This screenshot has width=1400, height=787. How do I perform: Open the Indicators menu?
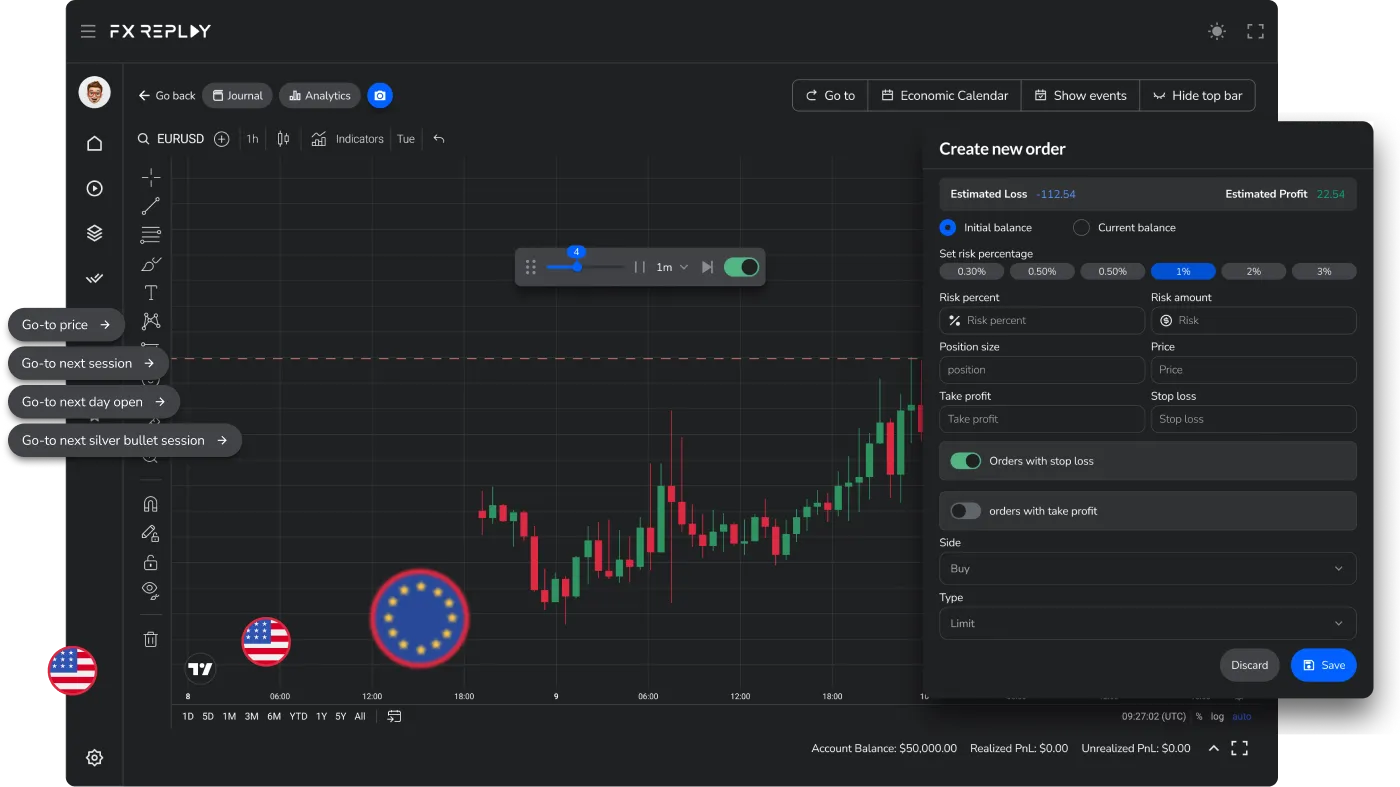click(x=347, y=139)
